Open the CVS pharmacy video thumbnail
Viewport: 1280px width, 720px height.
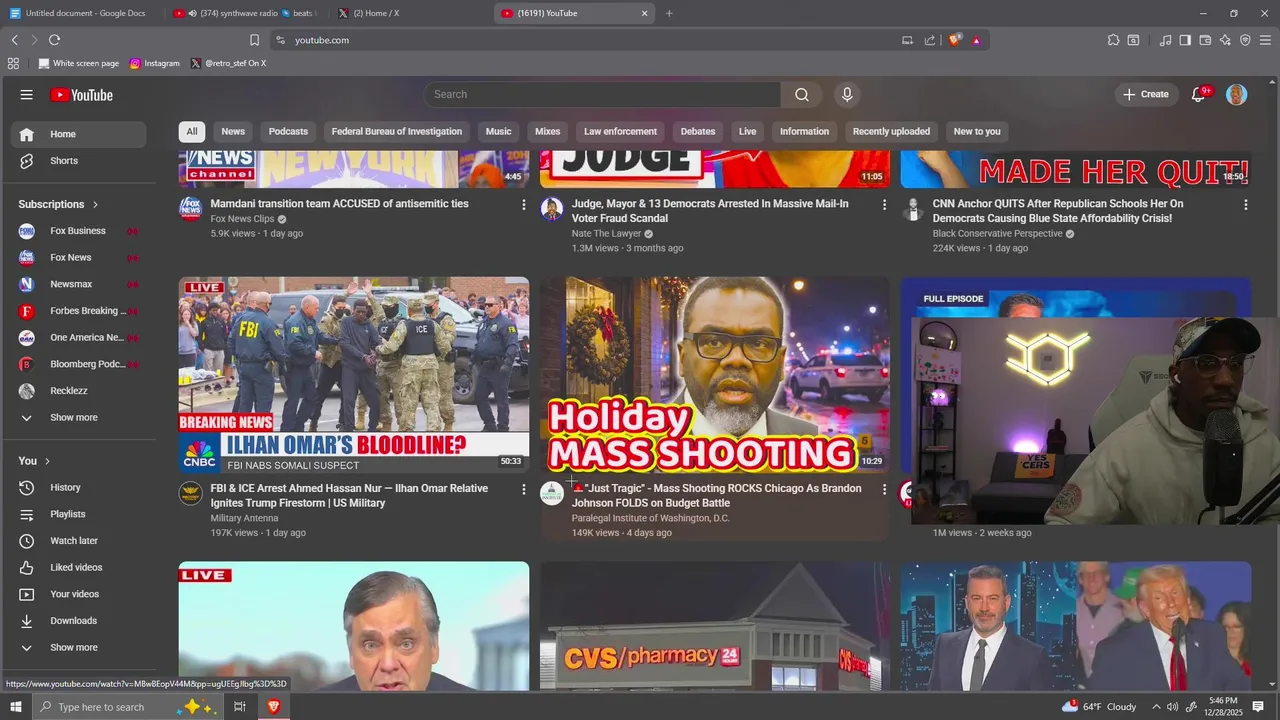tap(715, 626)
